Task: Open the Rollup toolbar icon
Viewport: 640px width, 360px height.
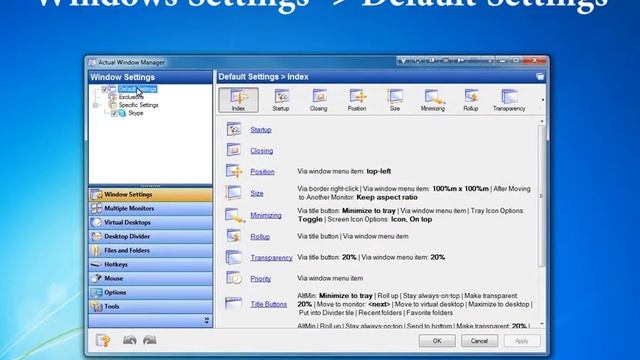Action: 471,100
